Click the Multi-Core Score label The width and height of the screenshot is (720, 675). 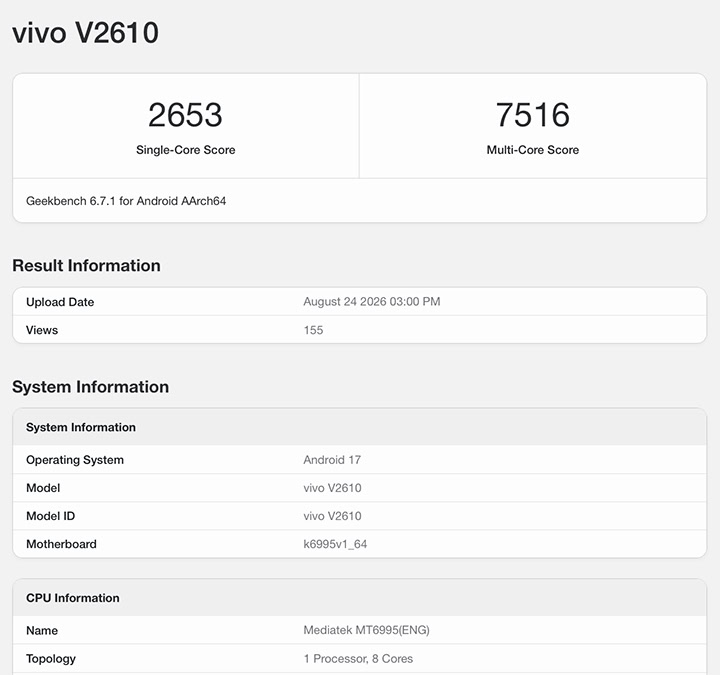click(533, 150)
